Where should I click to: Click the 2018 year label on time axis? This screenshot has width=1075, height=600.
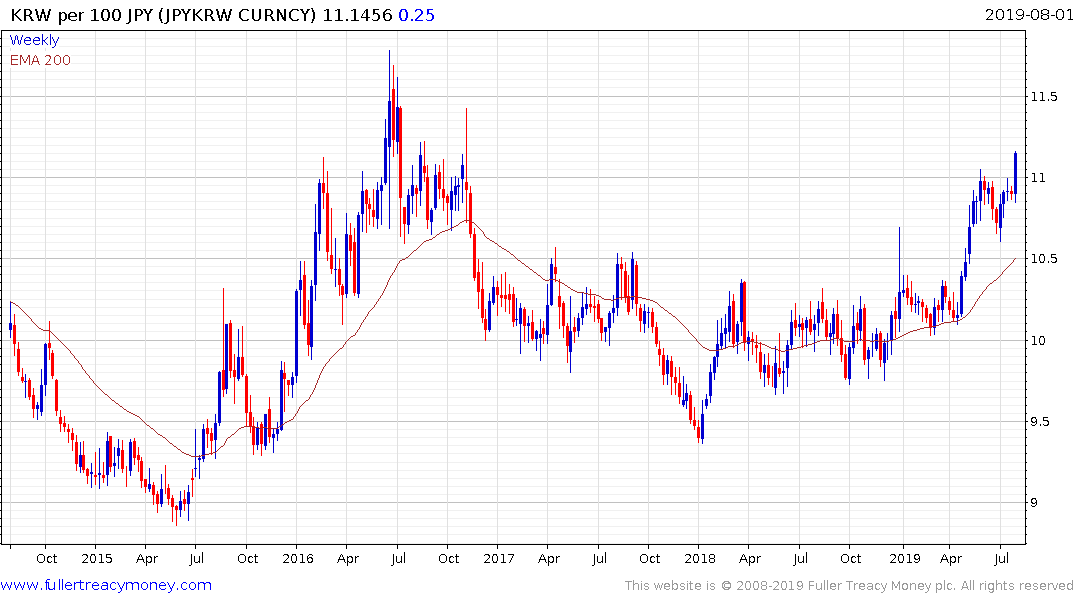point(699,558)
